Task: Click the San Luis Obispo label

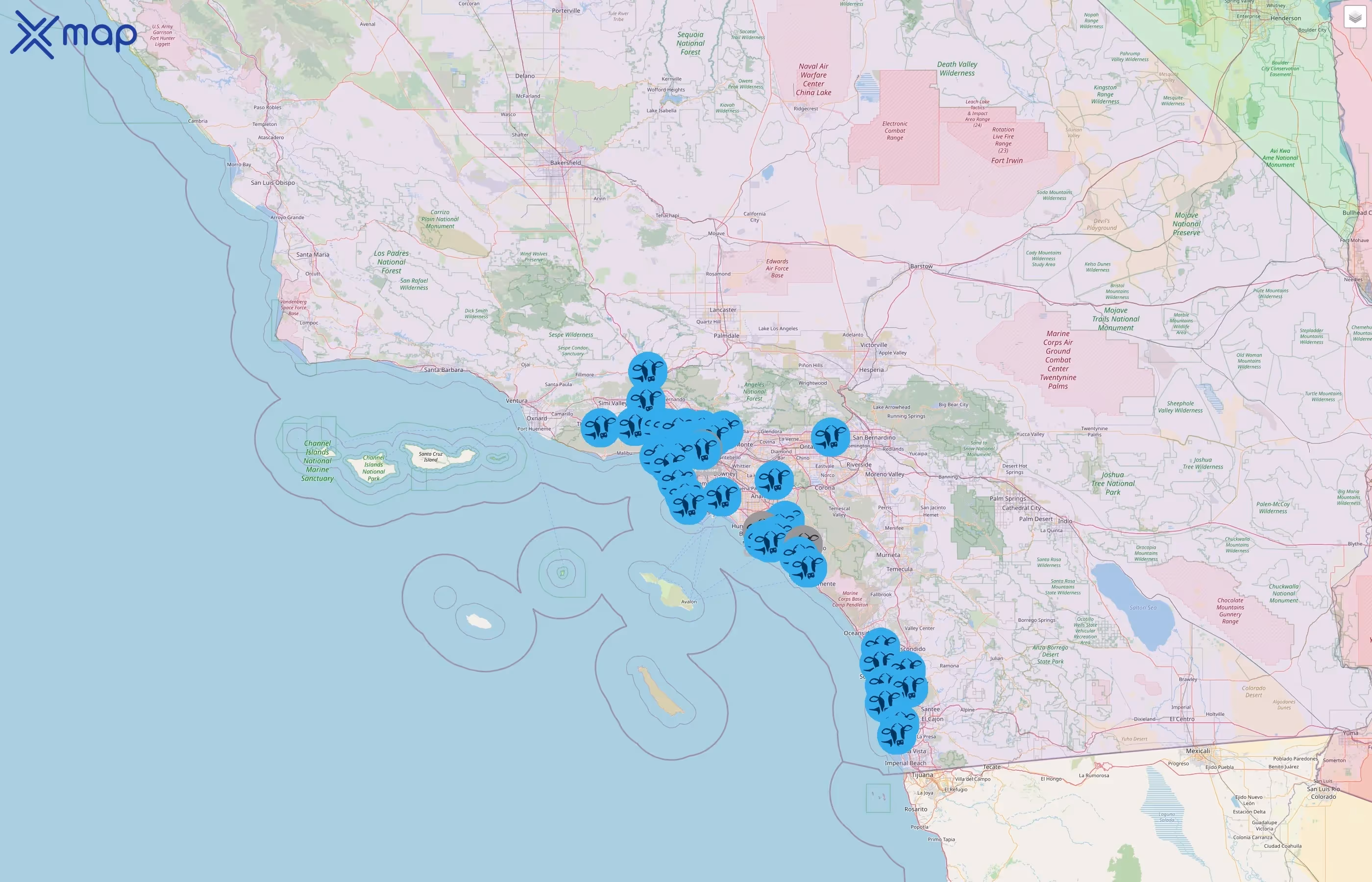Action: 272,183
